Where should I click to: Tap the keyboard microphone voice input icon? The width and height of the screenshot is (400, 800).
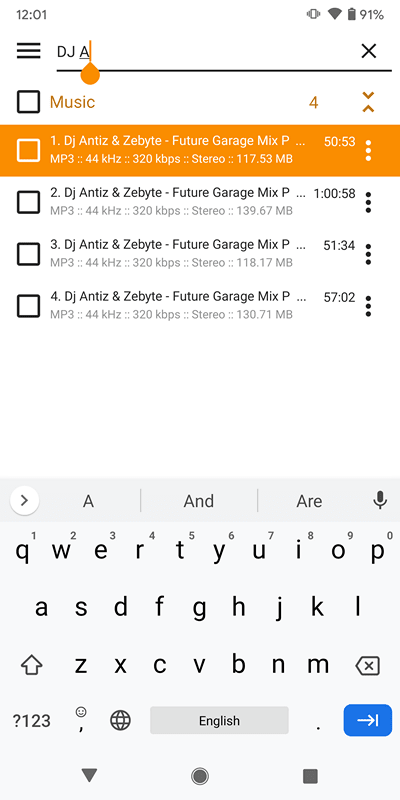380,501
